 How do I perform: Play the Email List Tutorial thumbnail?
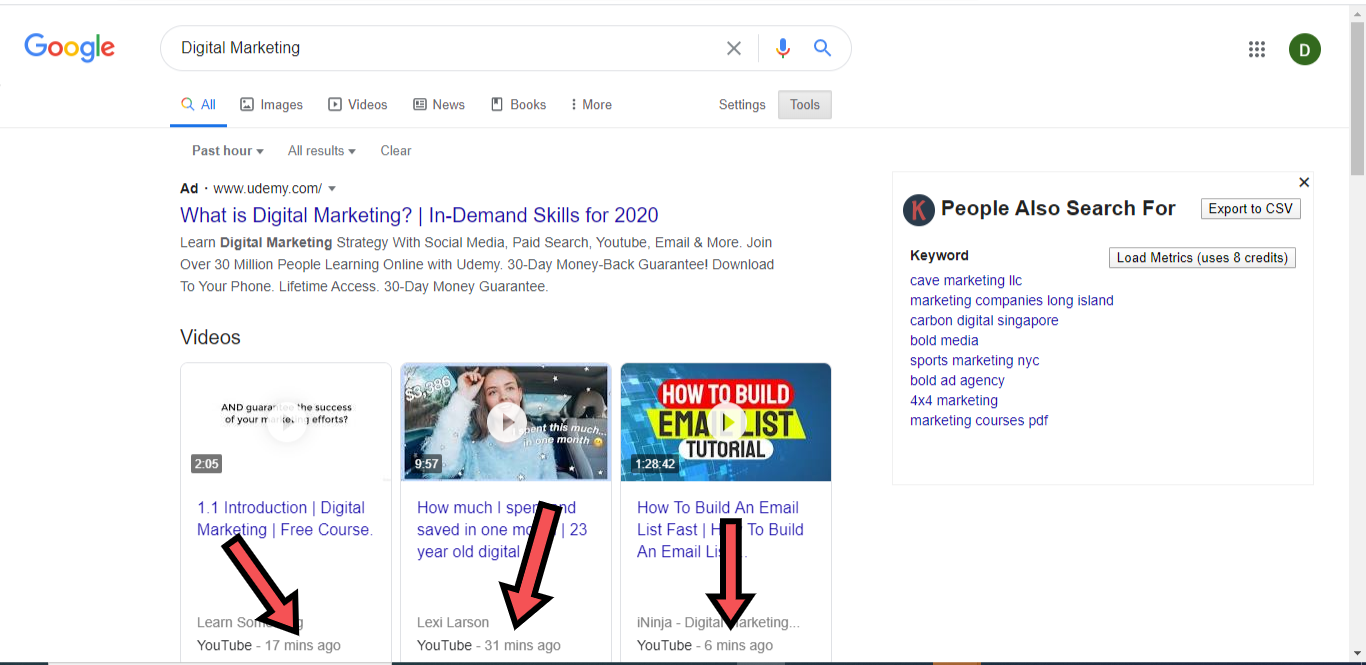click(x=726, y=422)
